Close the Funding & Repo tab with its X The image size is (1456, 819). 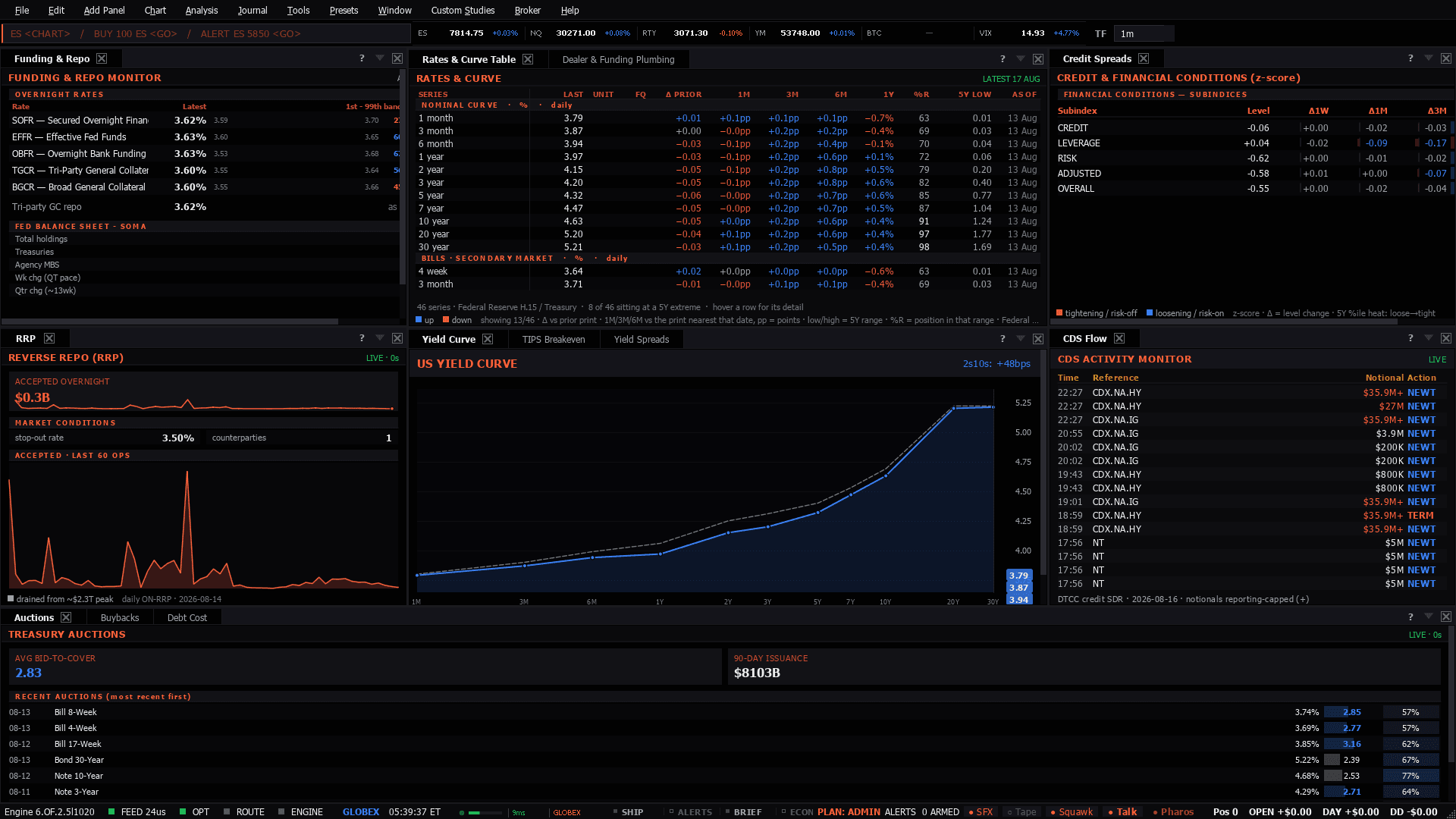(x=102, y=58)
